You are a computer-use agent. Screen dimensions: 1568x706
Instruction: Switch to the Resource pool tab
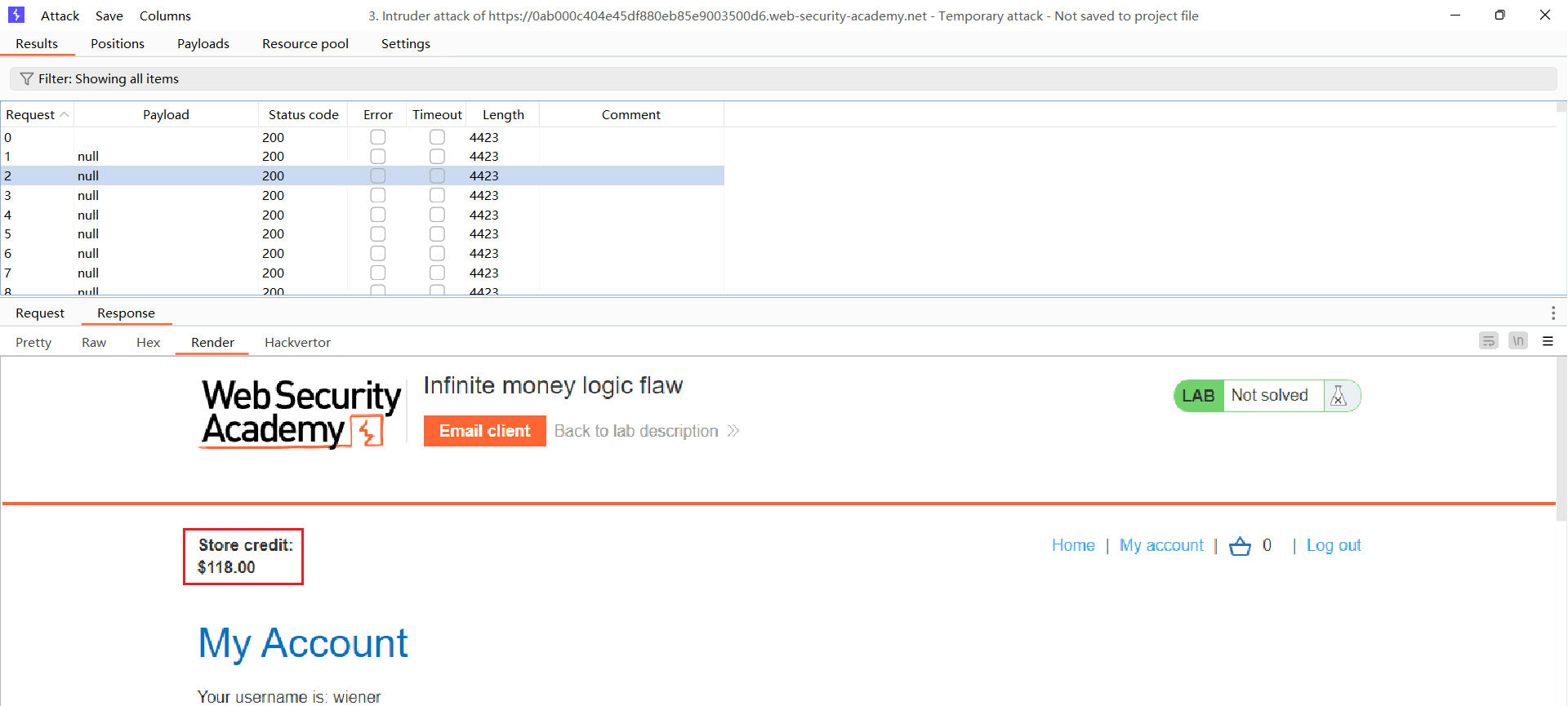[x=305, y=43]
